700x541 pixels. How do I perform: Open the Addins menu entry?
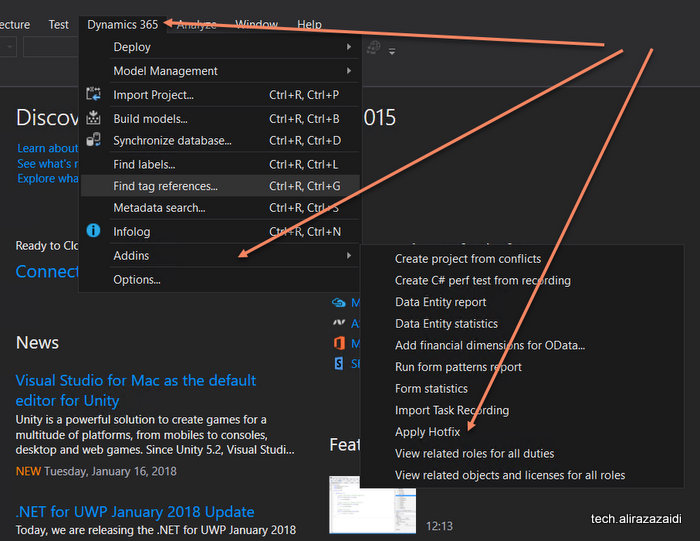[220, 255]
